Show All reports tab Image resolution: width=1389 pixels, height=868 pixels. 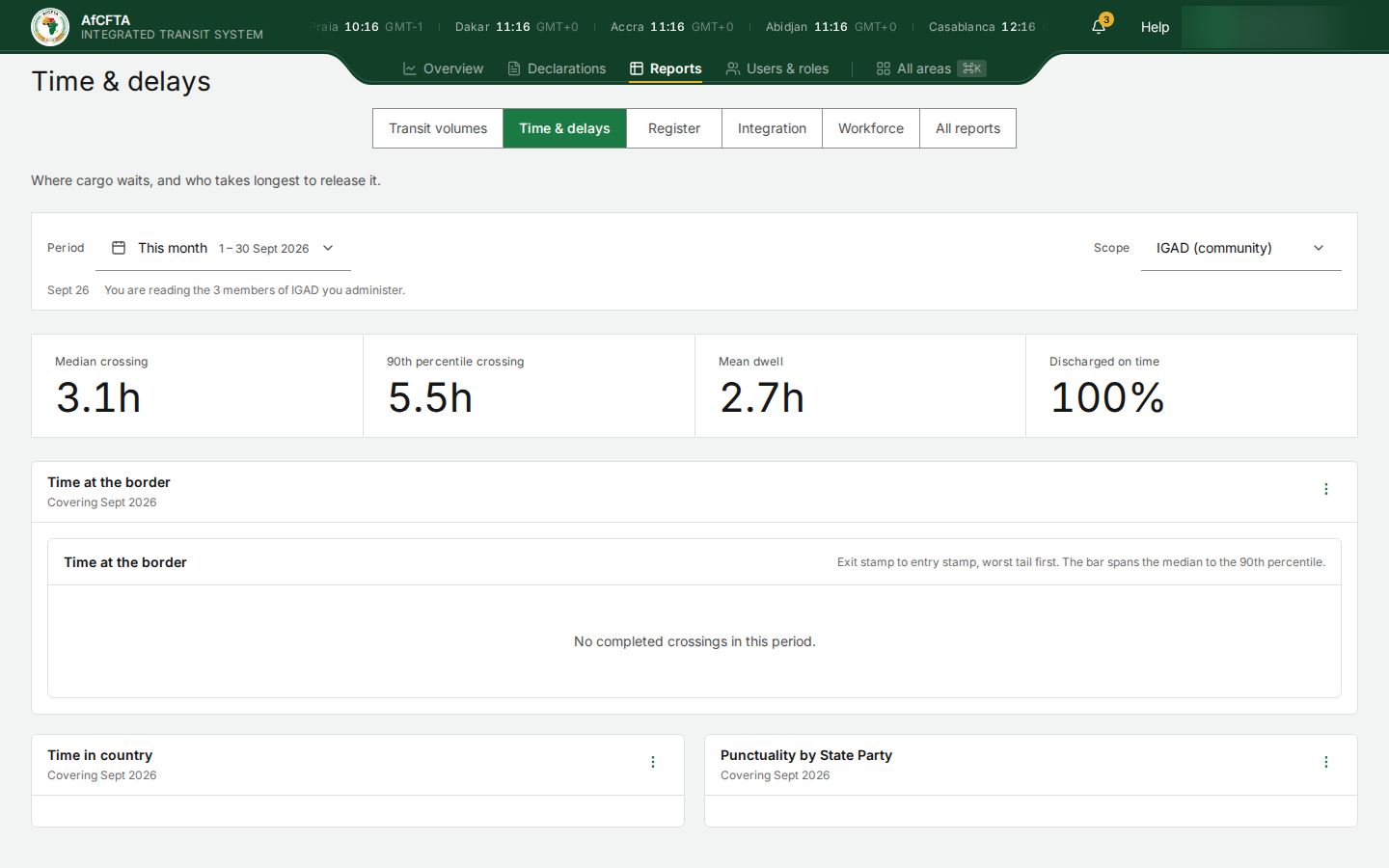click(967, 128)
